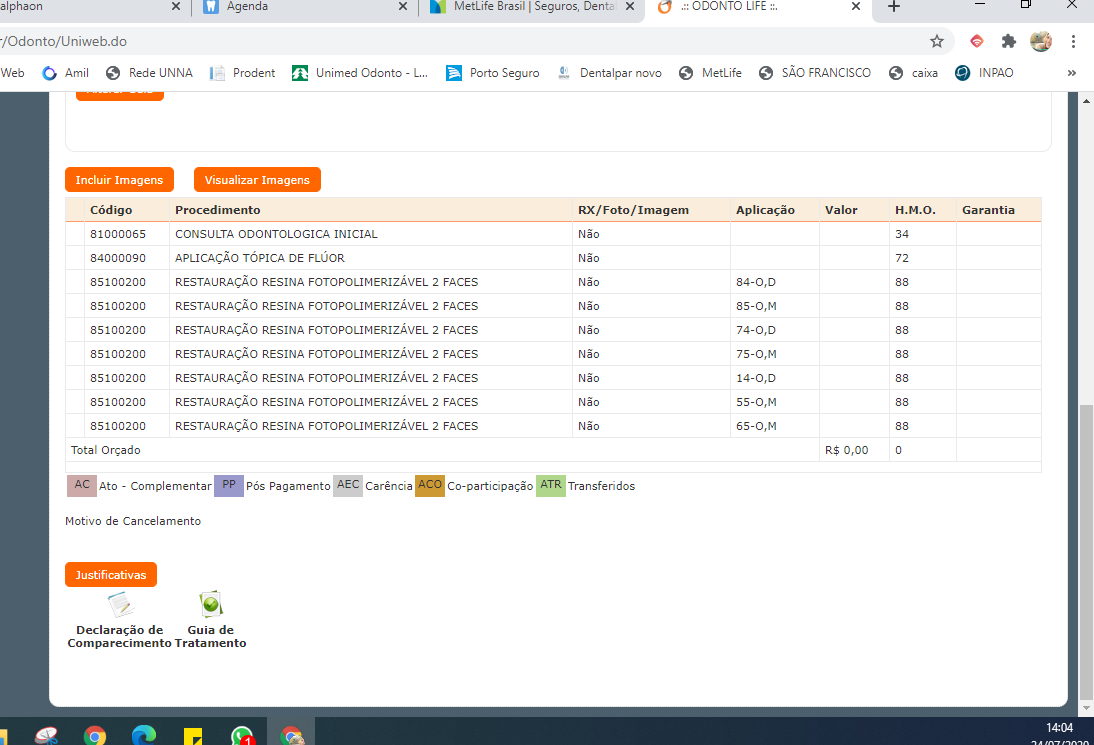Open the Chrome profile avatar
1094x745 pixels.
pos(1040,41)
